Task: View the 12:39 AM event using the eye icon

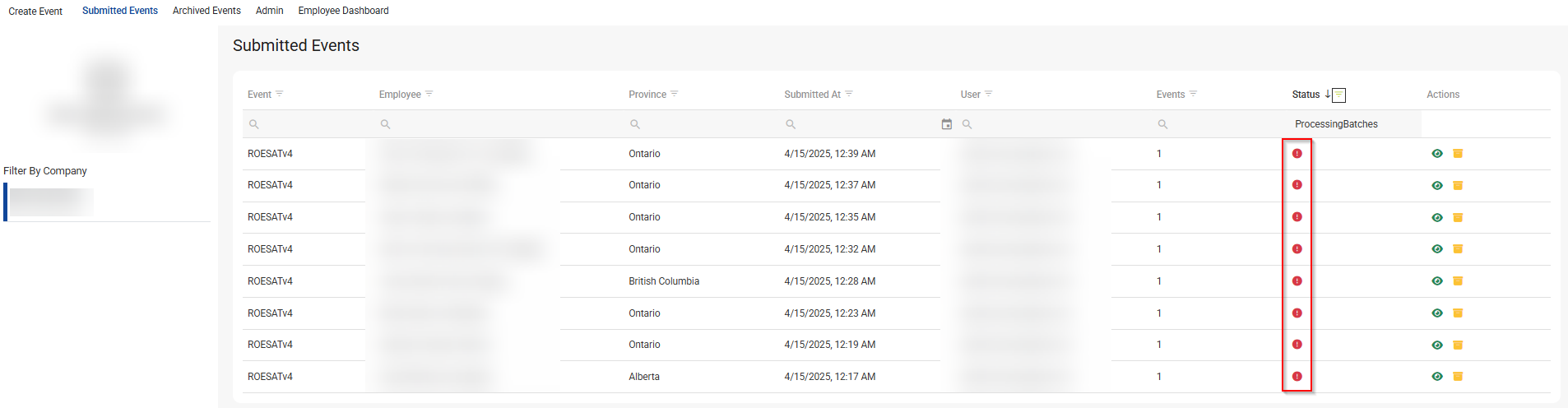Action: [x=1436, y=154]
